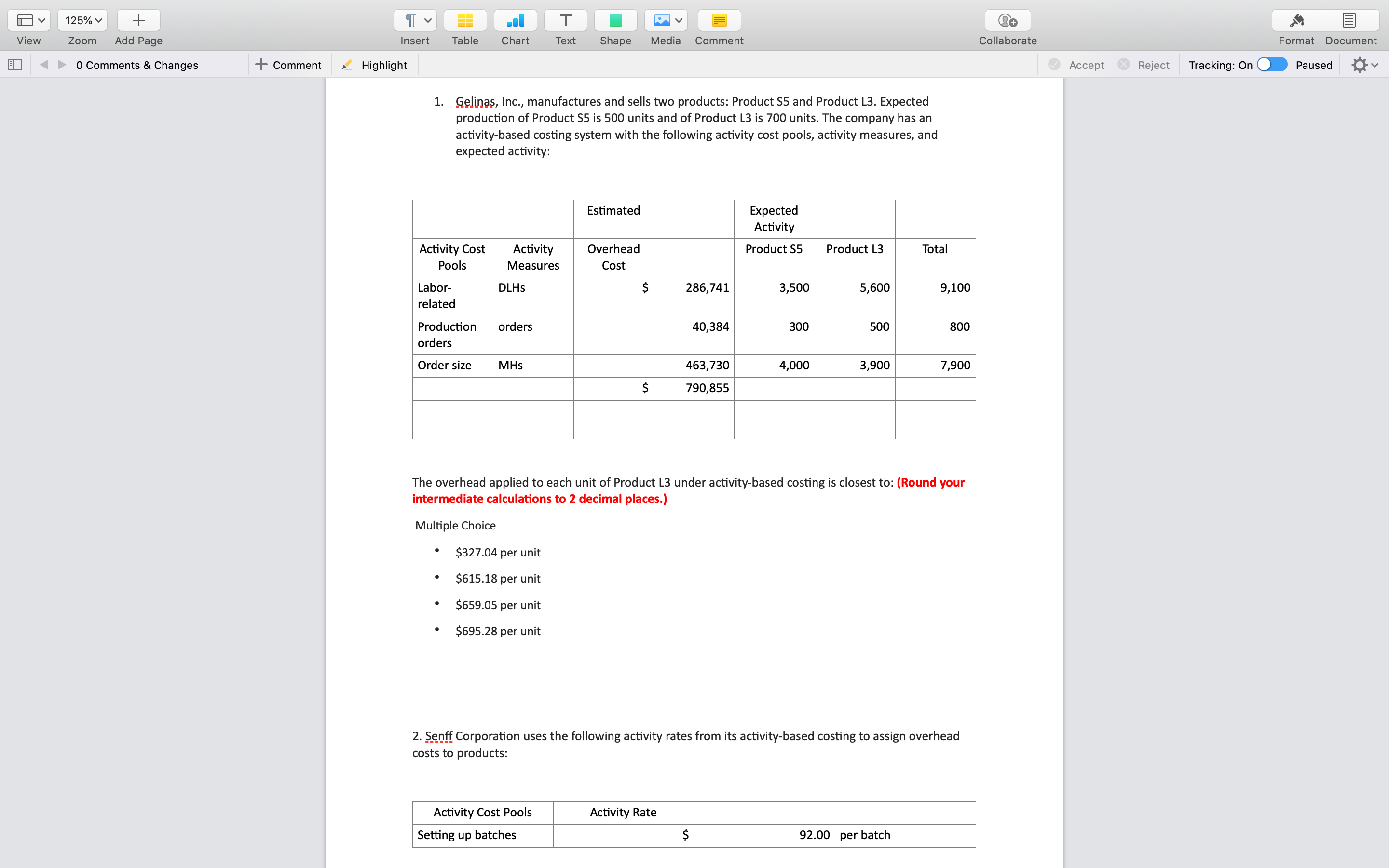Insert a Text box
The height and width of the screenshot is (868, 1389).
[x=565, y=21]
